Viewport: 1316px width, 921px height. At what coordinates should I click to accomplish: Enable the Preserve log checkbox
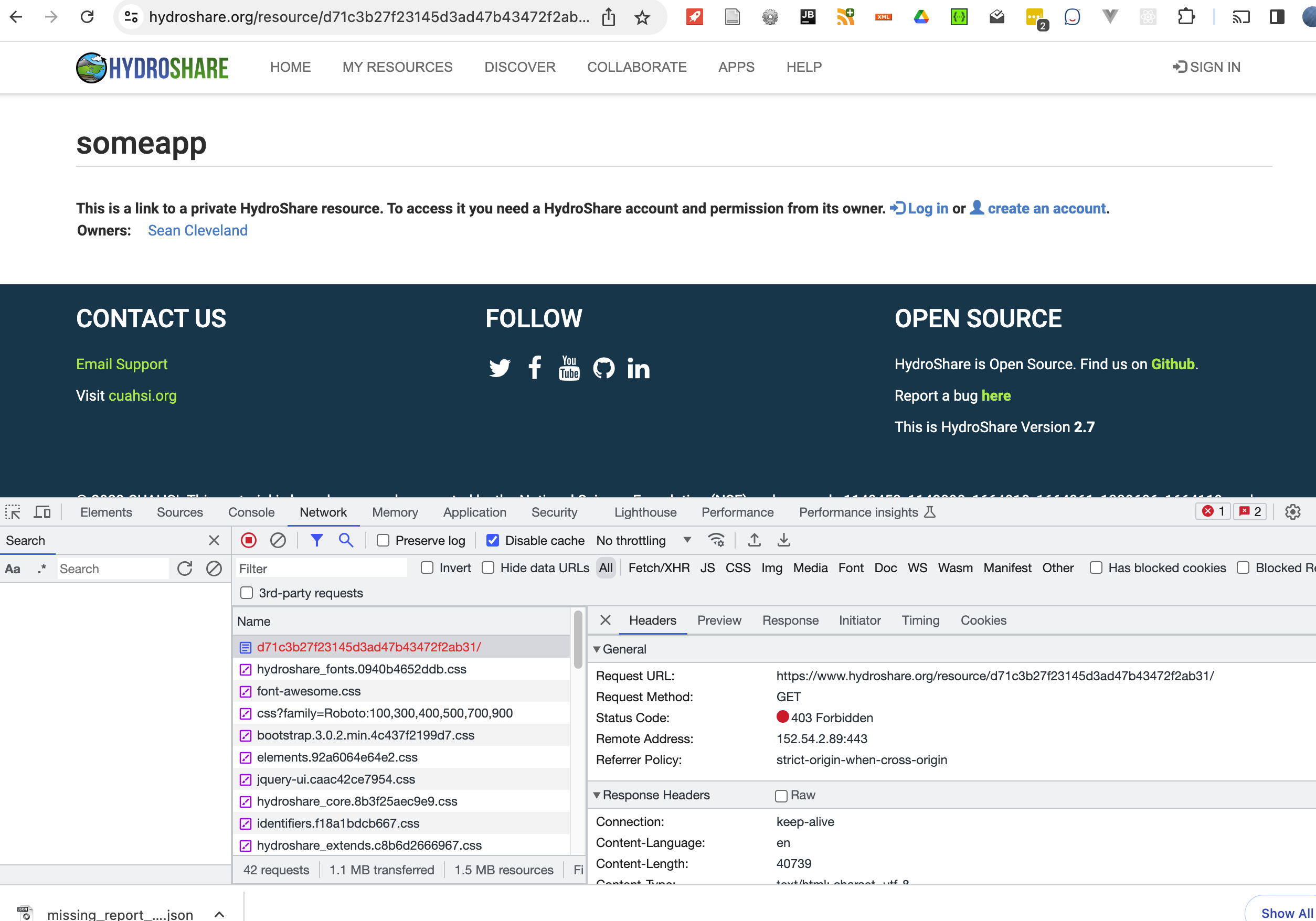tap(383, 540)
